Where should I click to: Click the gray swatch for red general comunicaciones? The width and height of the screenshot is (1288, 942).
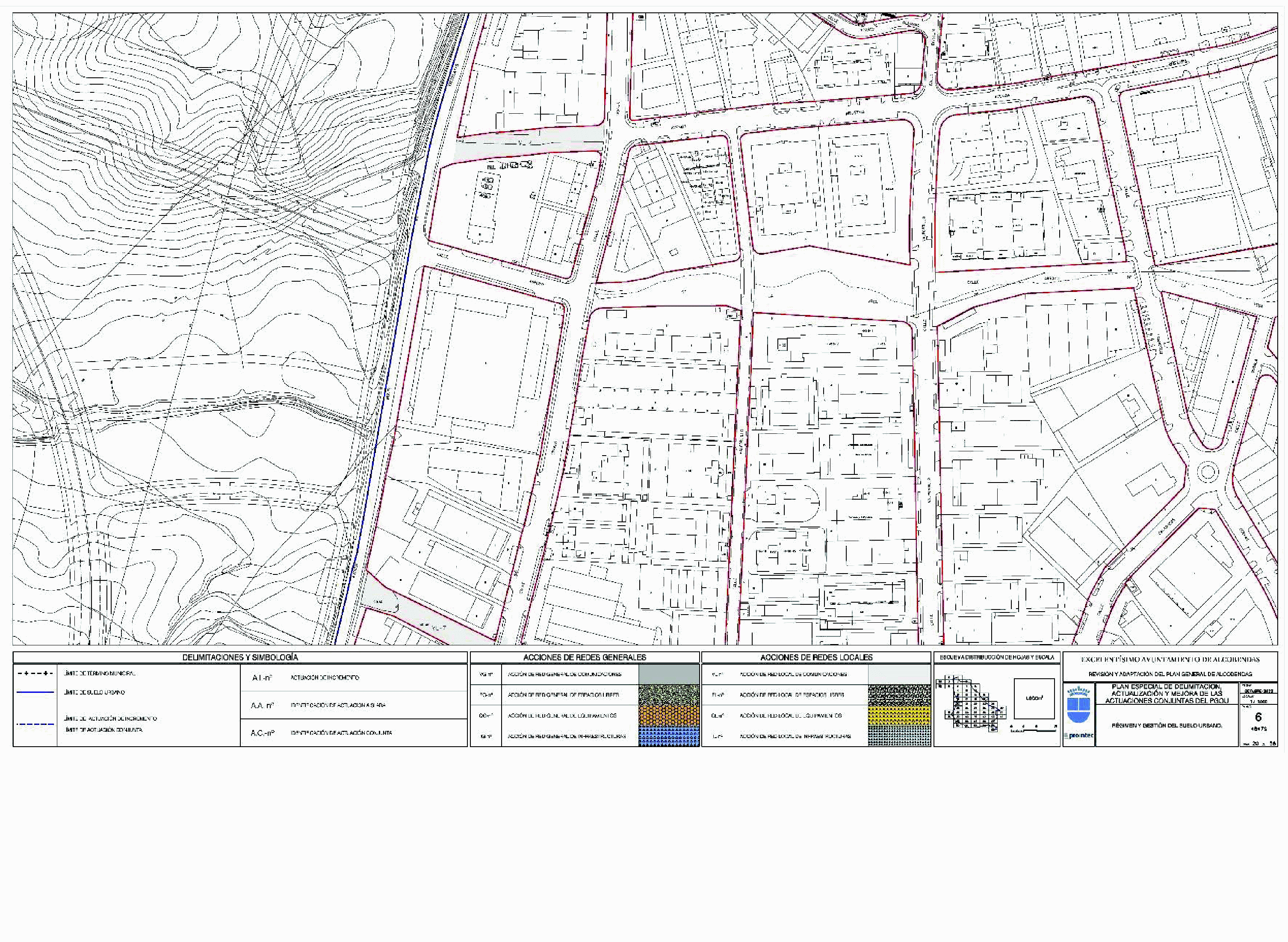coord(669,674)
